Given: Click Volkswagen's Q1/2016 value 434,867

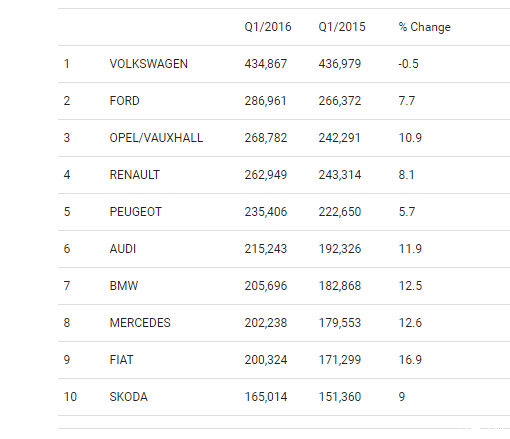Looking at the screenshot, I should [x=266, y=64].
